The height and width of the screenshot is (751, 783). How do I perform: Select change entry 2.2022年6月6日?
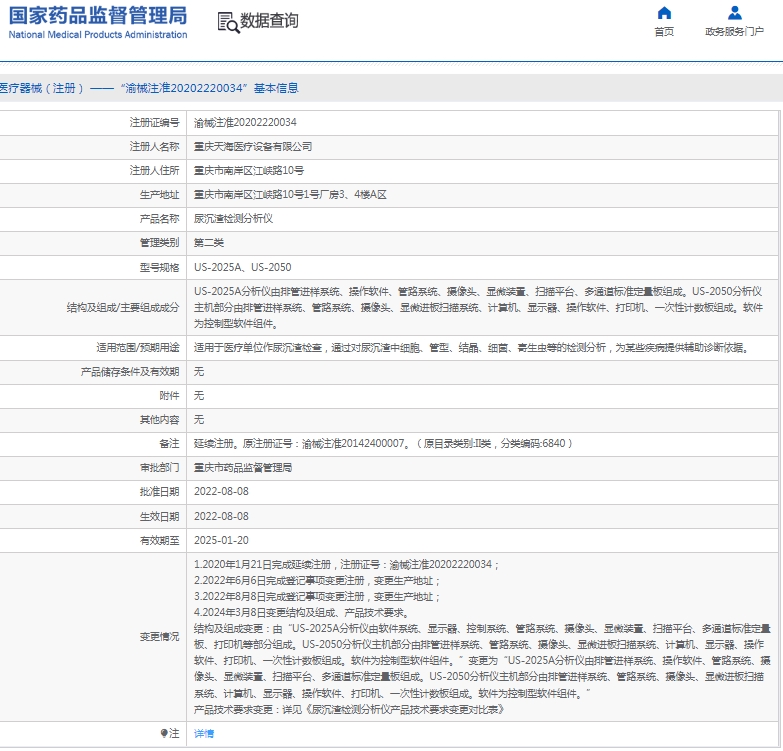(x=317, y=581)
